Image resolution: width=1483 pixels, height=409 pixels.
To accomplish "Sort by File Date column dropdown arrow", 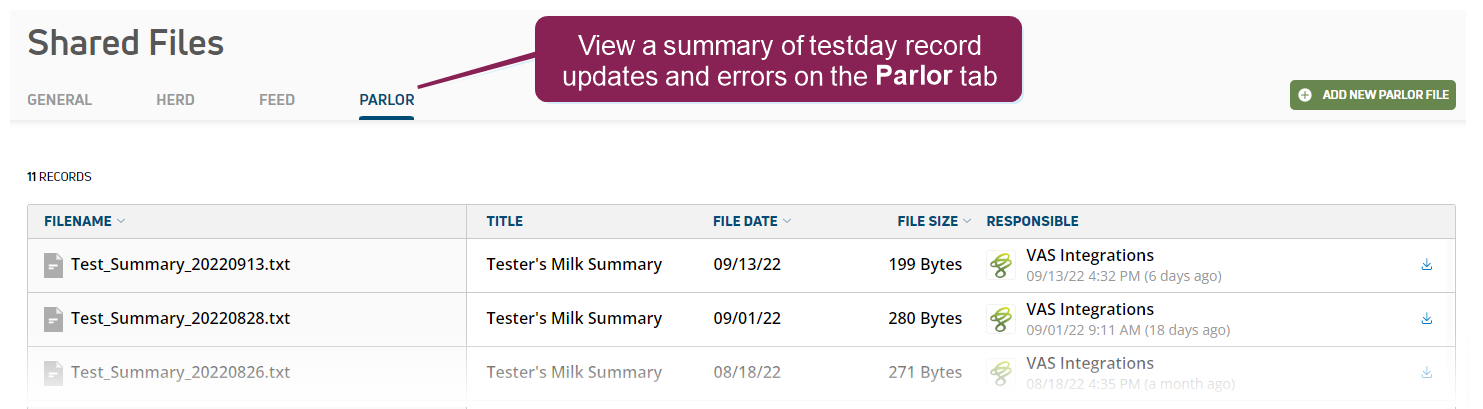I will point(787,221).
